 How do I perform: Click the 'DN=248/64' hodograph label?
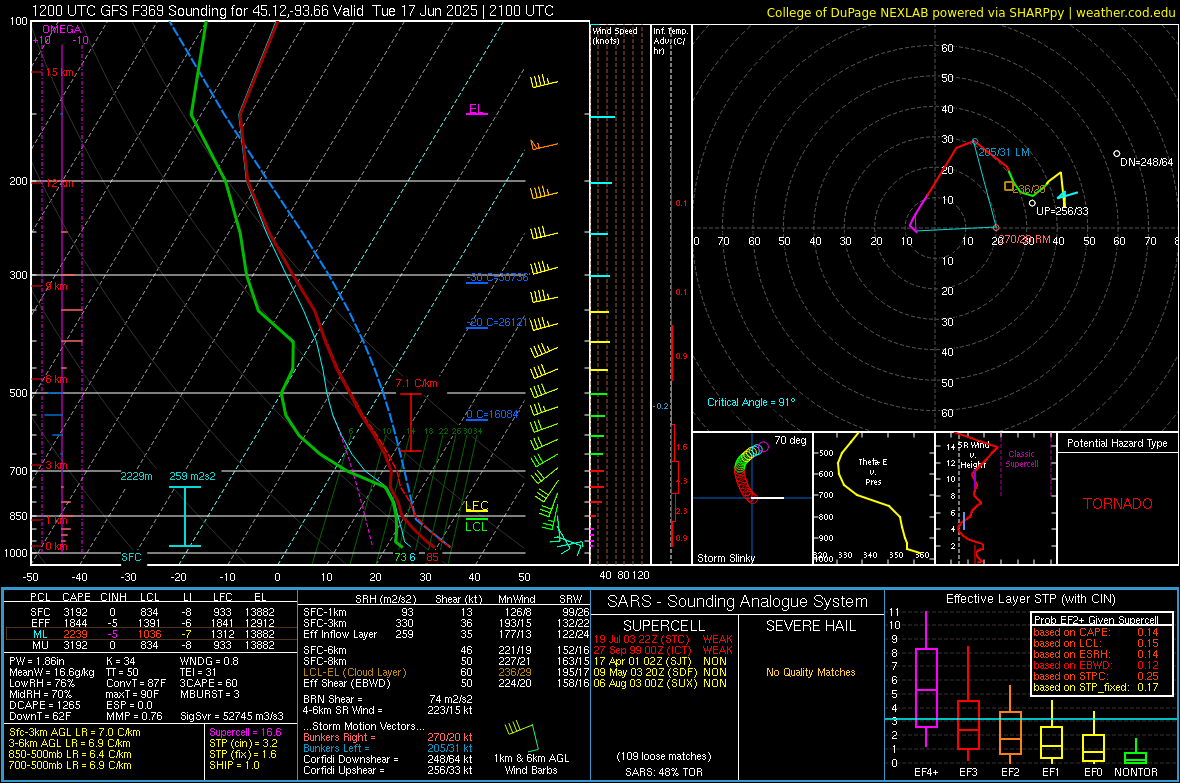[x=1146, y=162]
